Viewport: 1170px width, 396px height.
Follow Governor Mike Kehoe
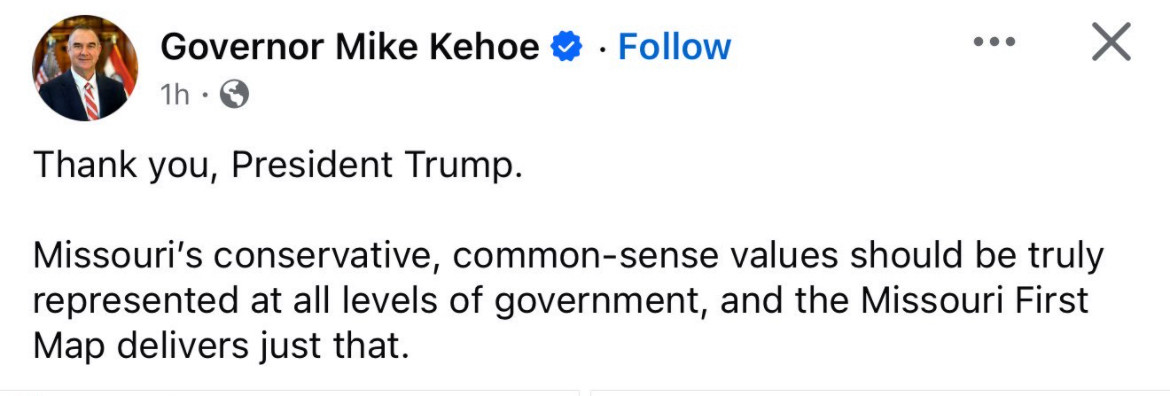675,48
